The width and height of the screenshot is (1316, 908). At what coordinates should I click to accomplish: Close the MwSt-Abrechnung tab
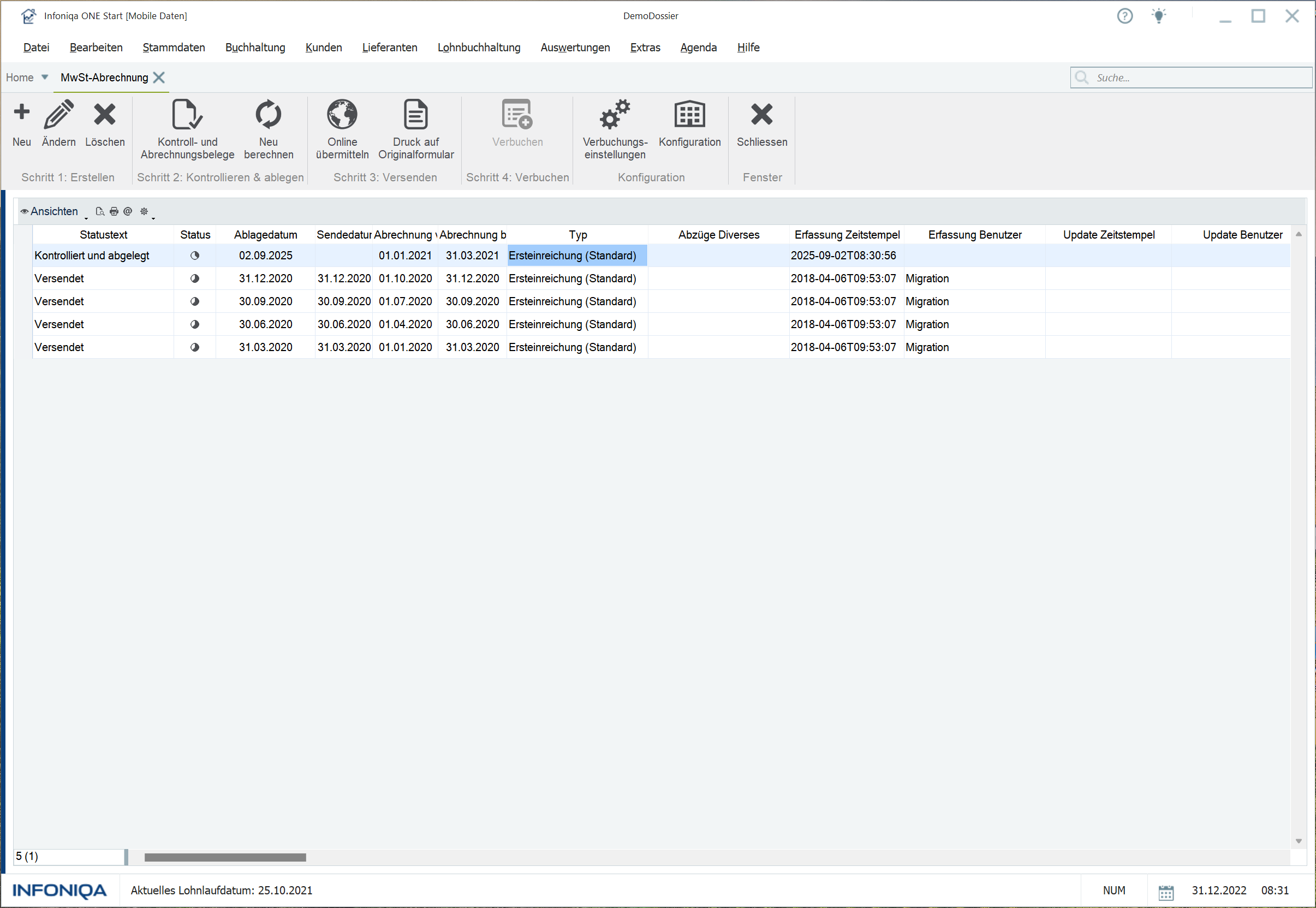(159, 78)
